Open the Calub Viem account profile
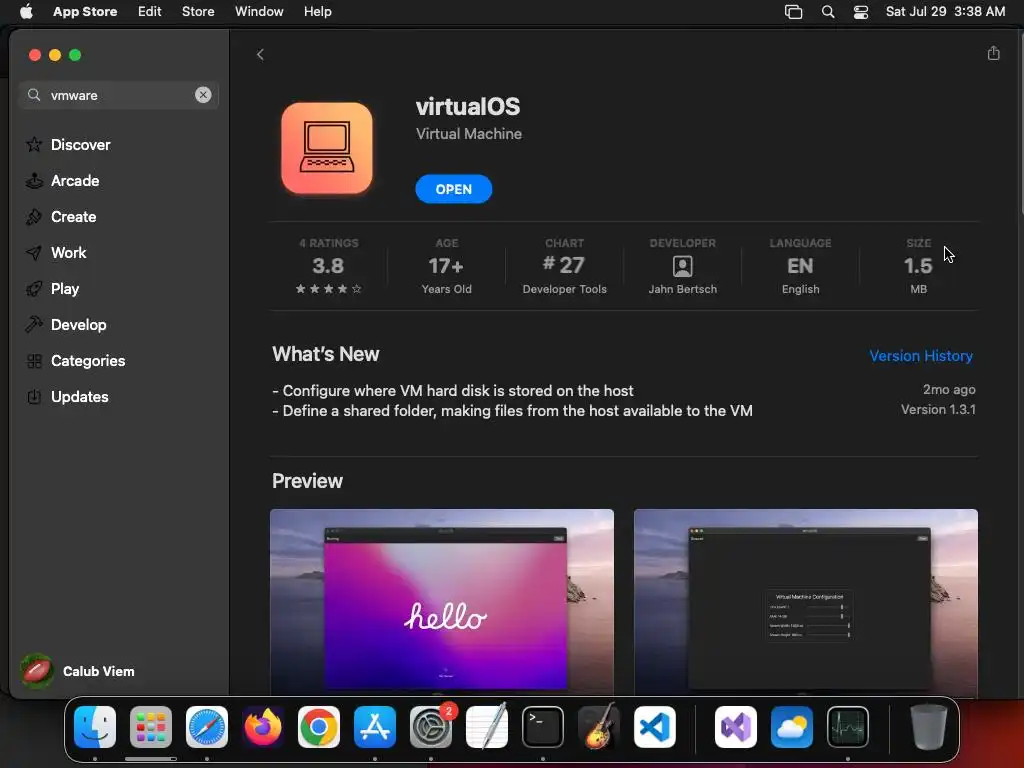This screenshot has width=1024, height=768. [78, 671]
